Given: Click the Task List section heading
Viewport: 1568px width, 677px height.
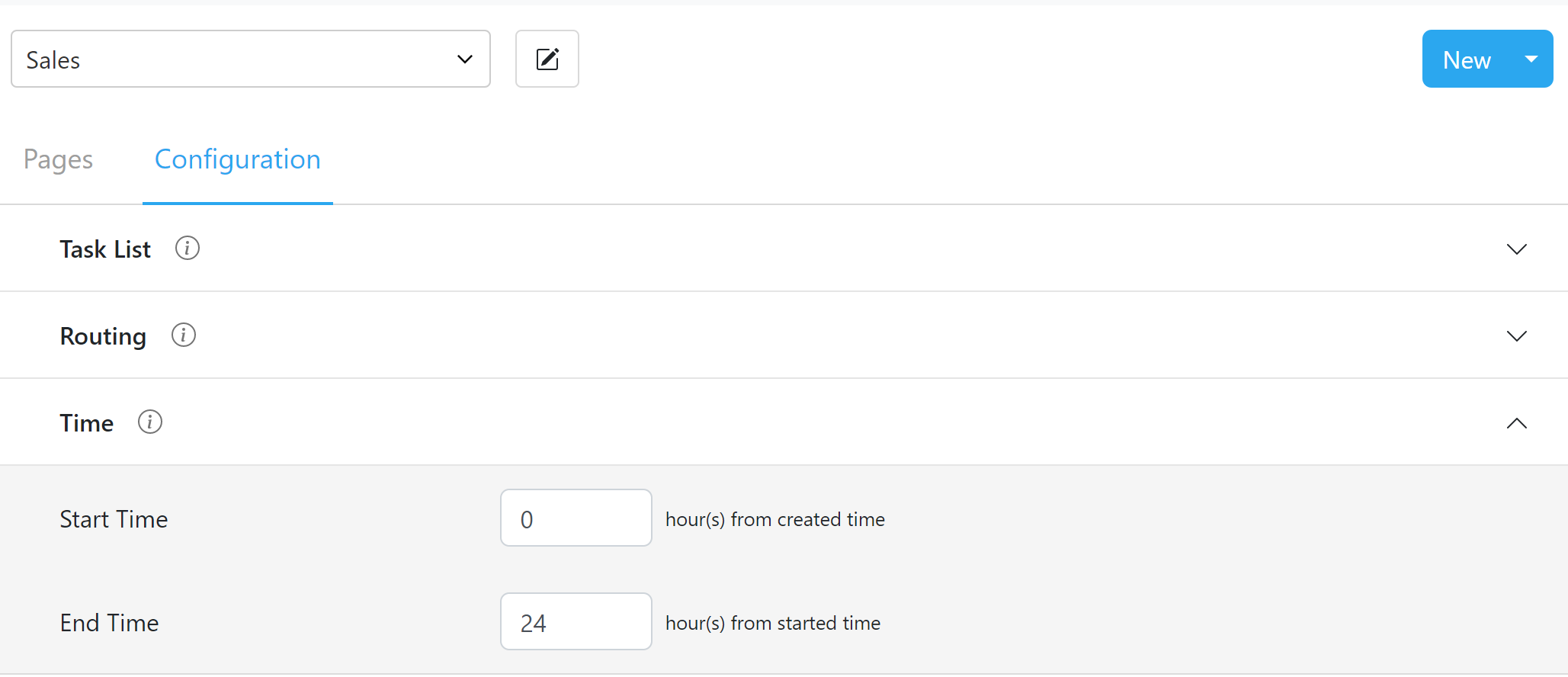Looking at the screenshot, I should (x=104, y=249).
